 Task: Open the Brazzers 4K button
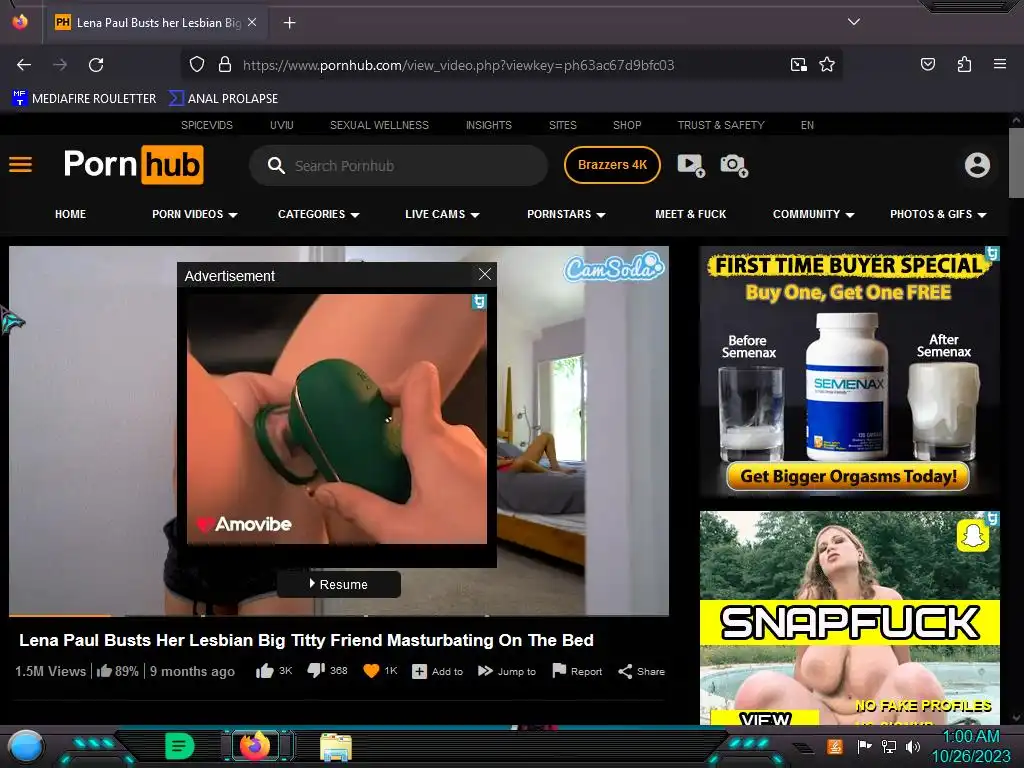tap(612, 165)
